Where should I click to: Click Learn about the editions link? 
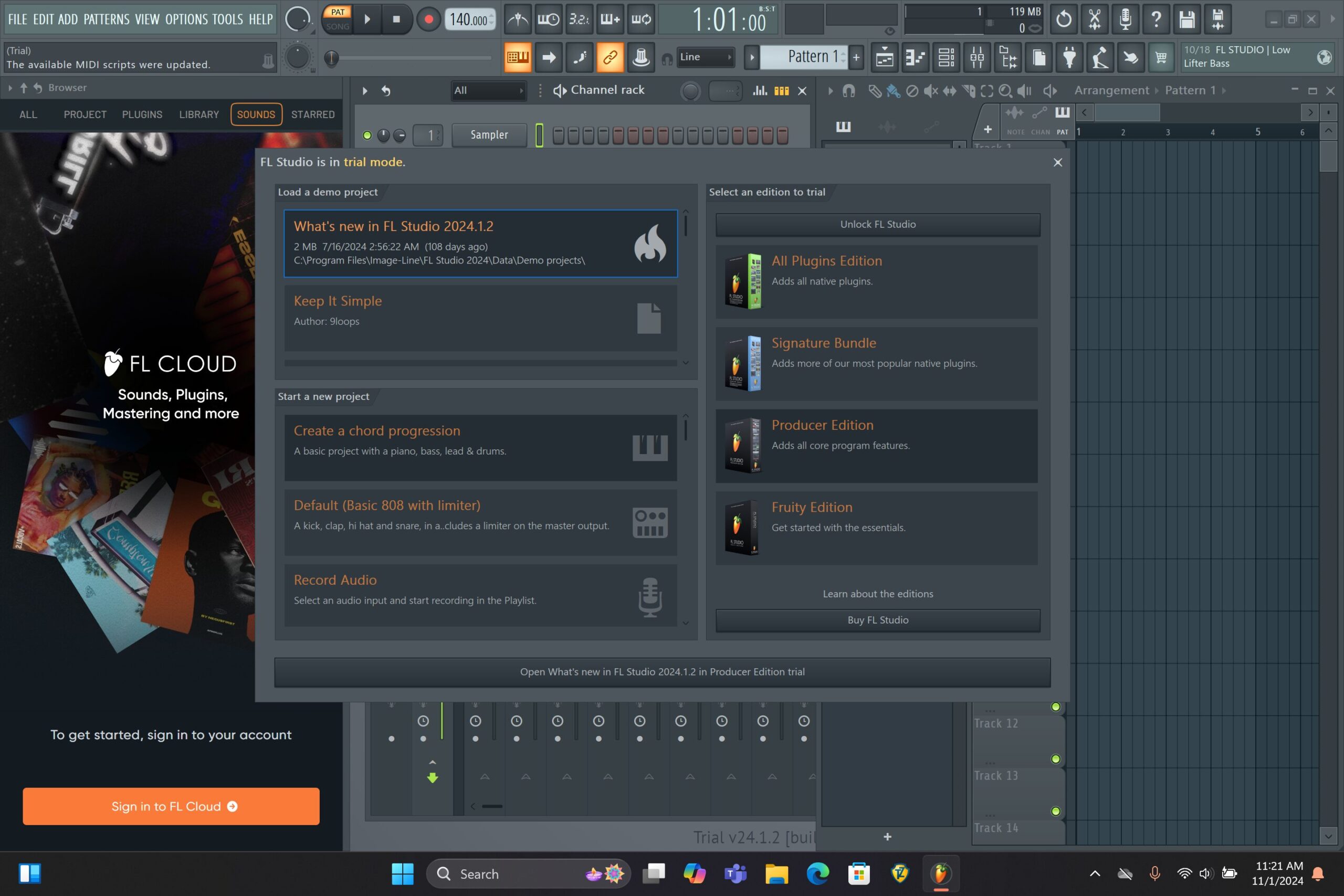tap(878, 594)
